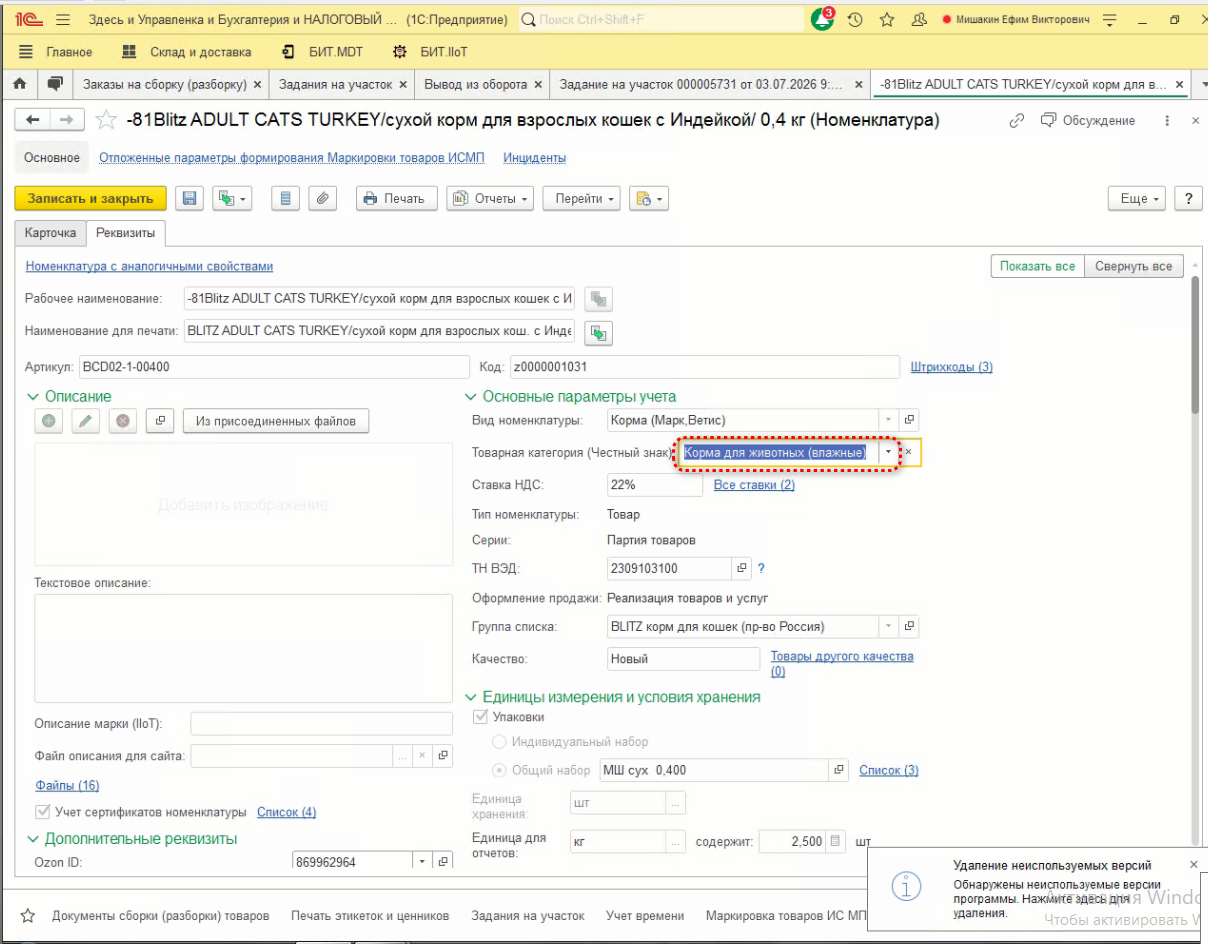1208x944 pixels.
Task: Open Файлы (16) link
Action: pos(67,786)
